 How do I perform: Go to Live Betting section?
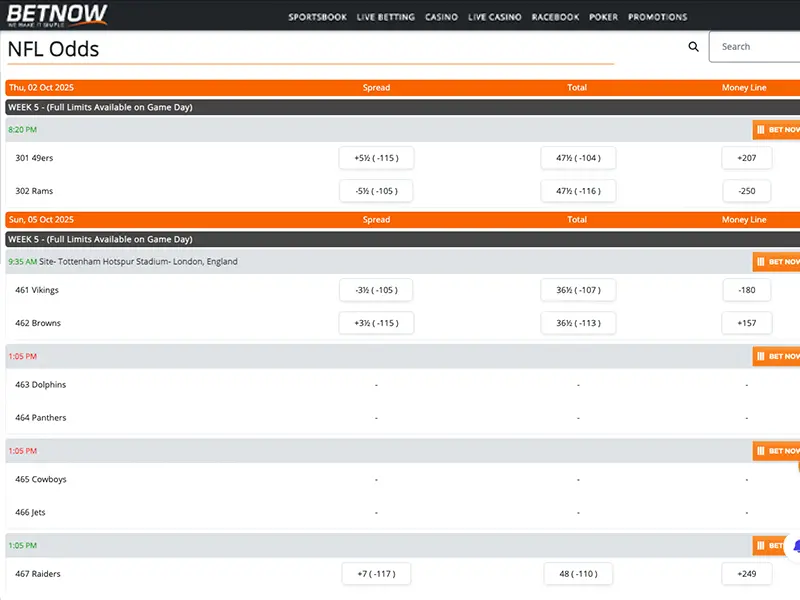coord(386,17)
